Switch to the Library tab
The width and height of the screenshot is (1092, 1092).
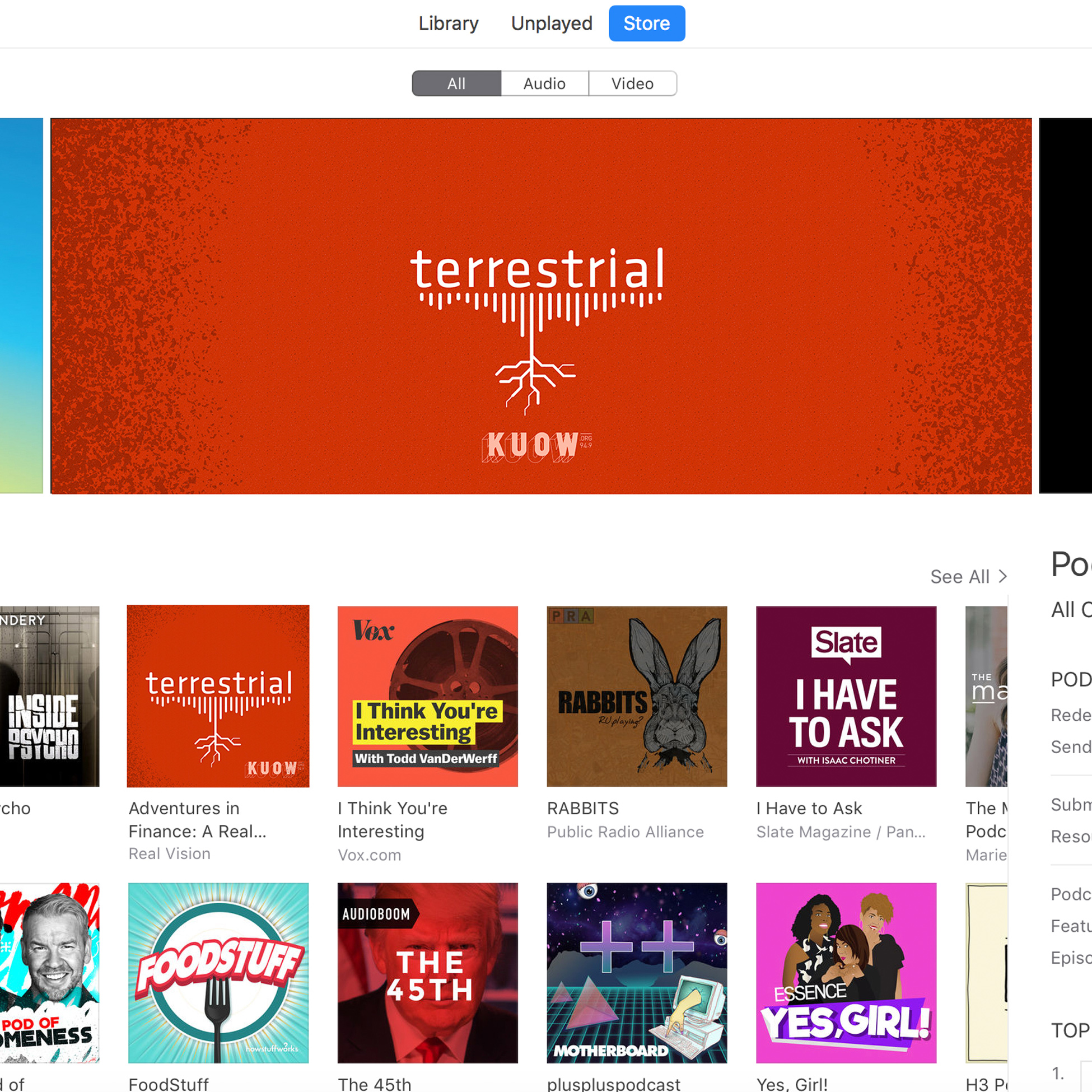coord(448,23)
